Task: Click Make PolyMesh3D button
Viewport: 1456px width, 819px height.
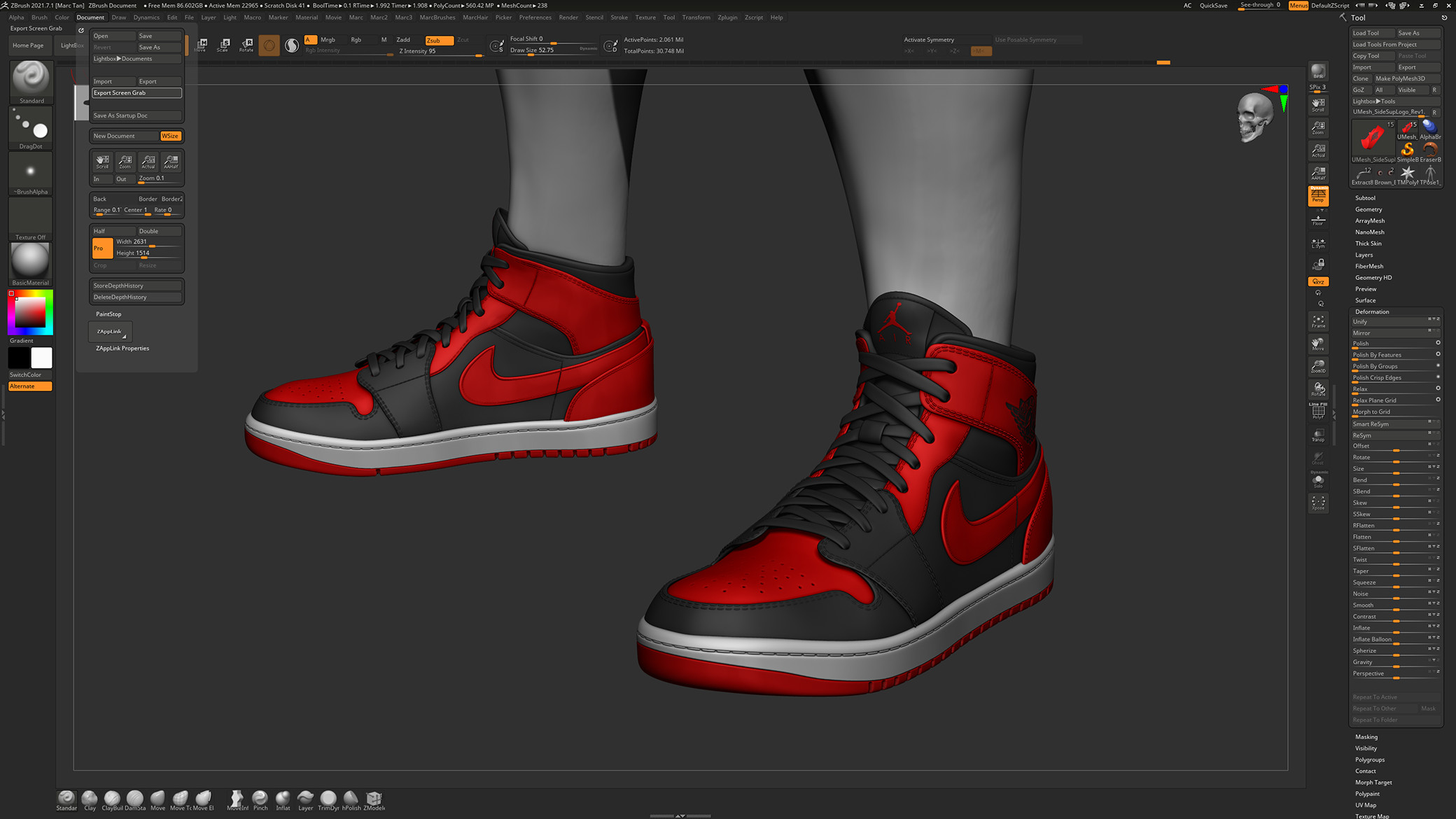Action: click(1407, 78)
